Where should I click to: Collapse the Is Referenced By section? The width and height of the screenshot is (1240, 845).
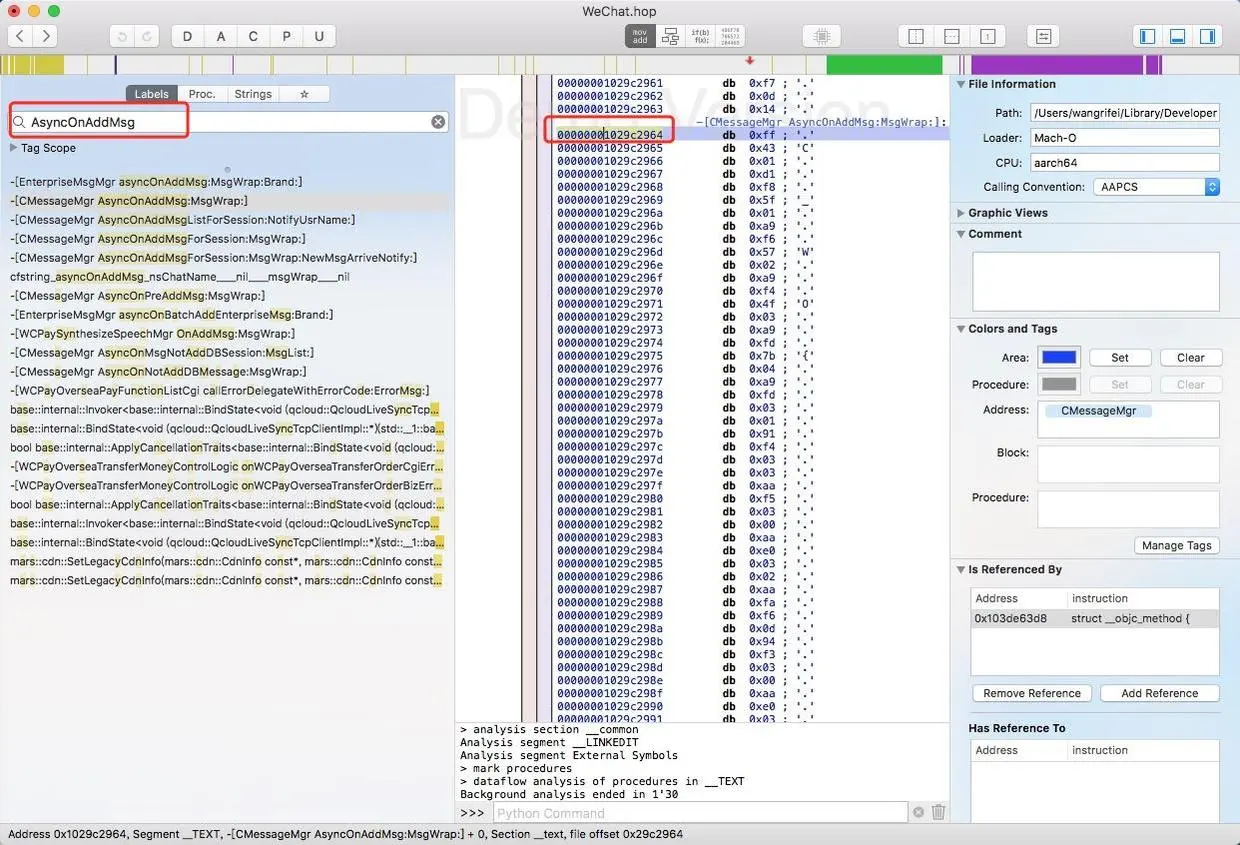[961, 570]
